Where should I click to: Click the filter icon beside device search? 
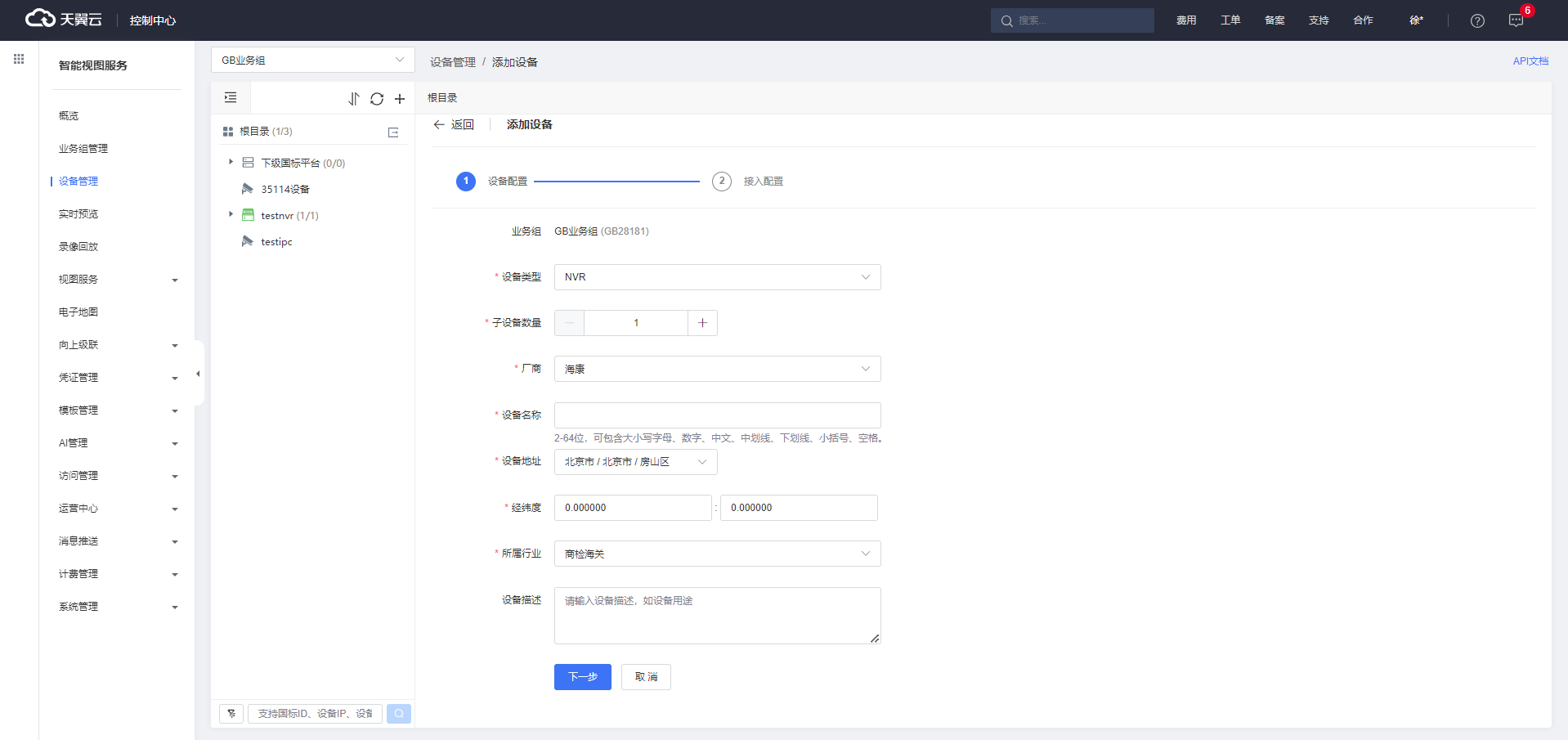(231, 714)
